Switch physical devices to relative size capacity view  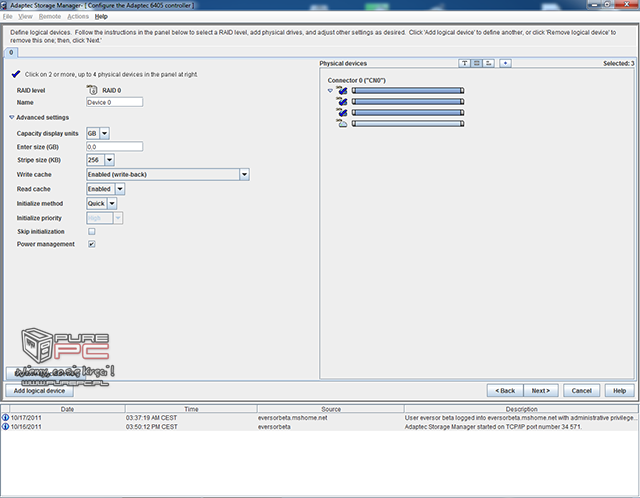coord(489,63)
